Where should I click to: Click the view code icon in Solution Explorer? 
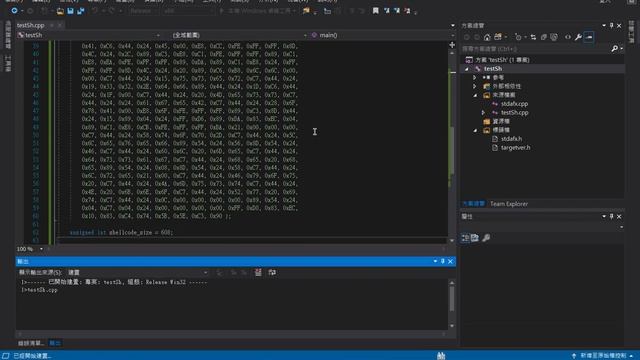[x=568, y=37]
